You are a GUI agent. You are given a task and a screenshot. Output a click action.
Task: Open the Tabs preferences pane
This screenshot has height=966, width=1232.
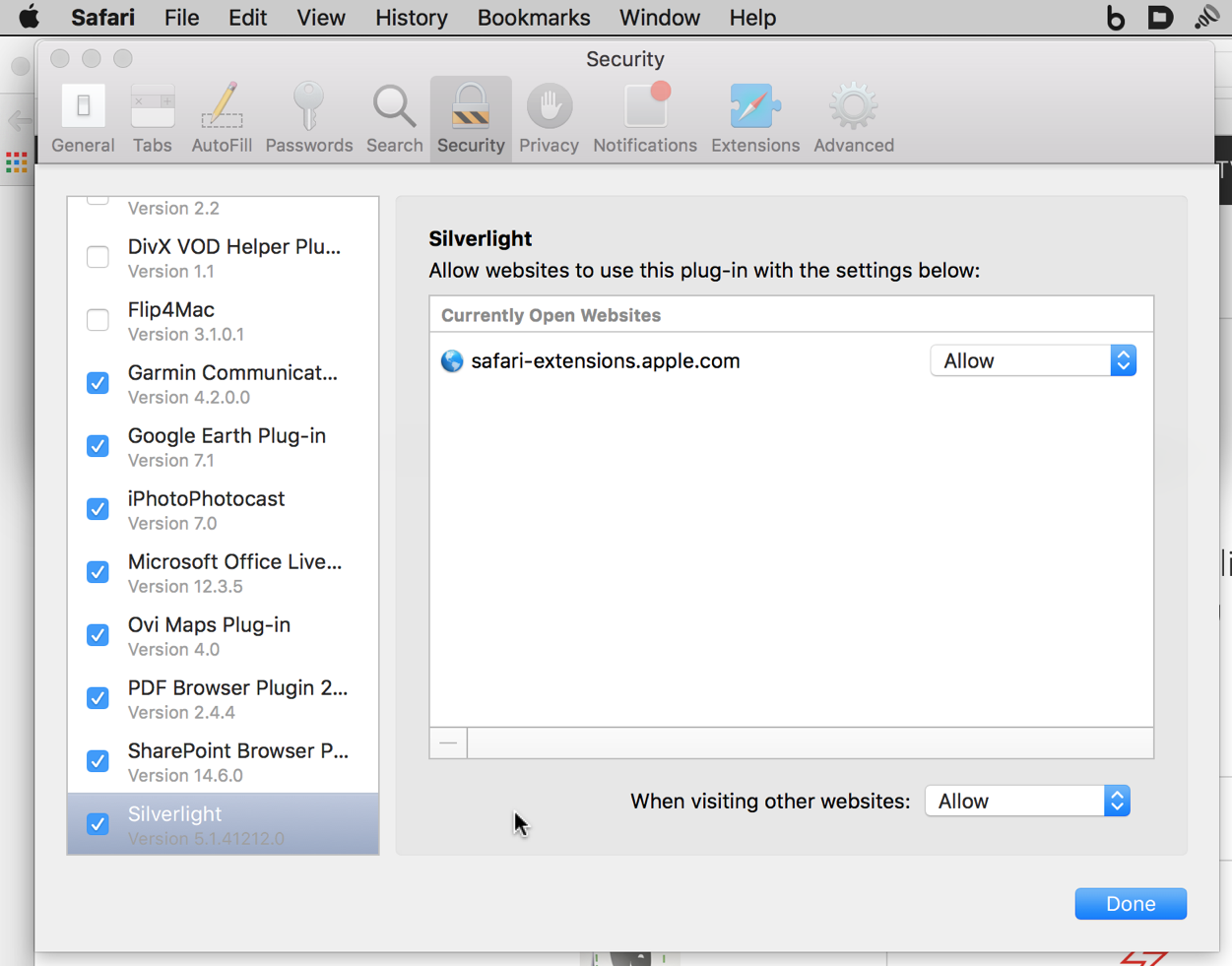153,119
